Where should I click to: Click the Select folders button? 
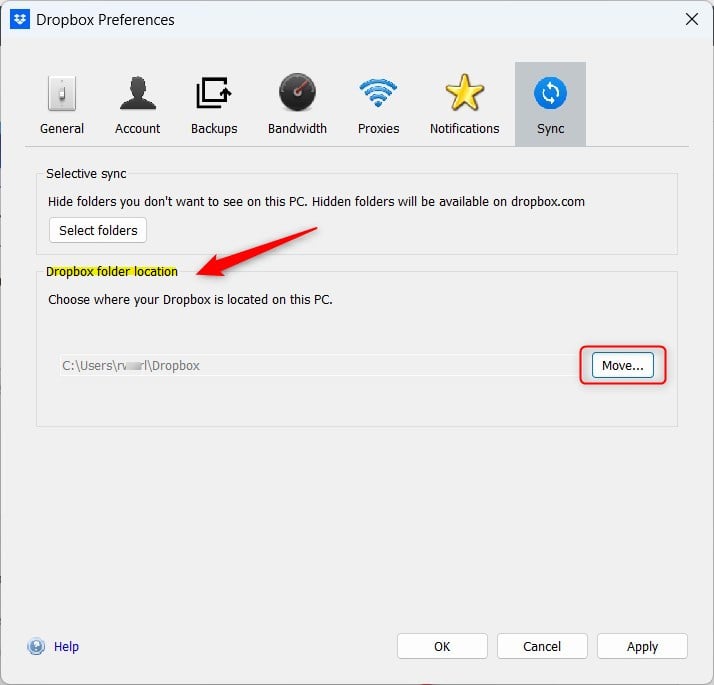[98, 230]
